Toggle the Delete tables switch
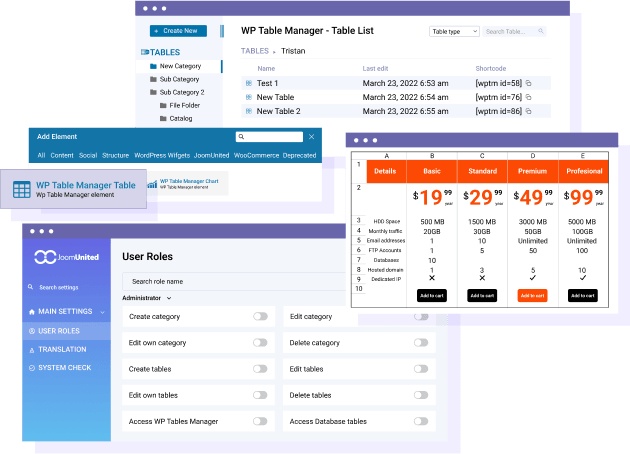Image resolution: width=630 pixels, height=454 pixels. click(x=421, y=395)
